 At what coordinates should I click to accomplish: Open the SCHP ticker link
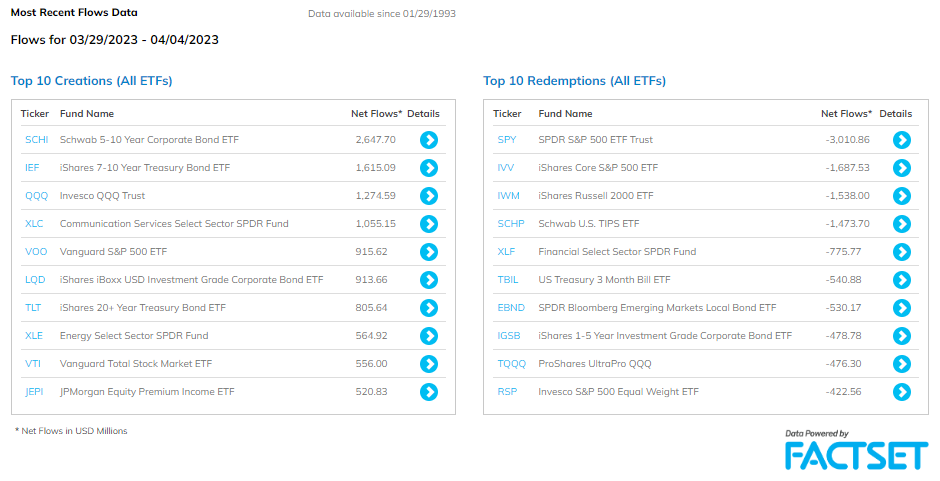tap(511, 224)
